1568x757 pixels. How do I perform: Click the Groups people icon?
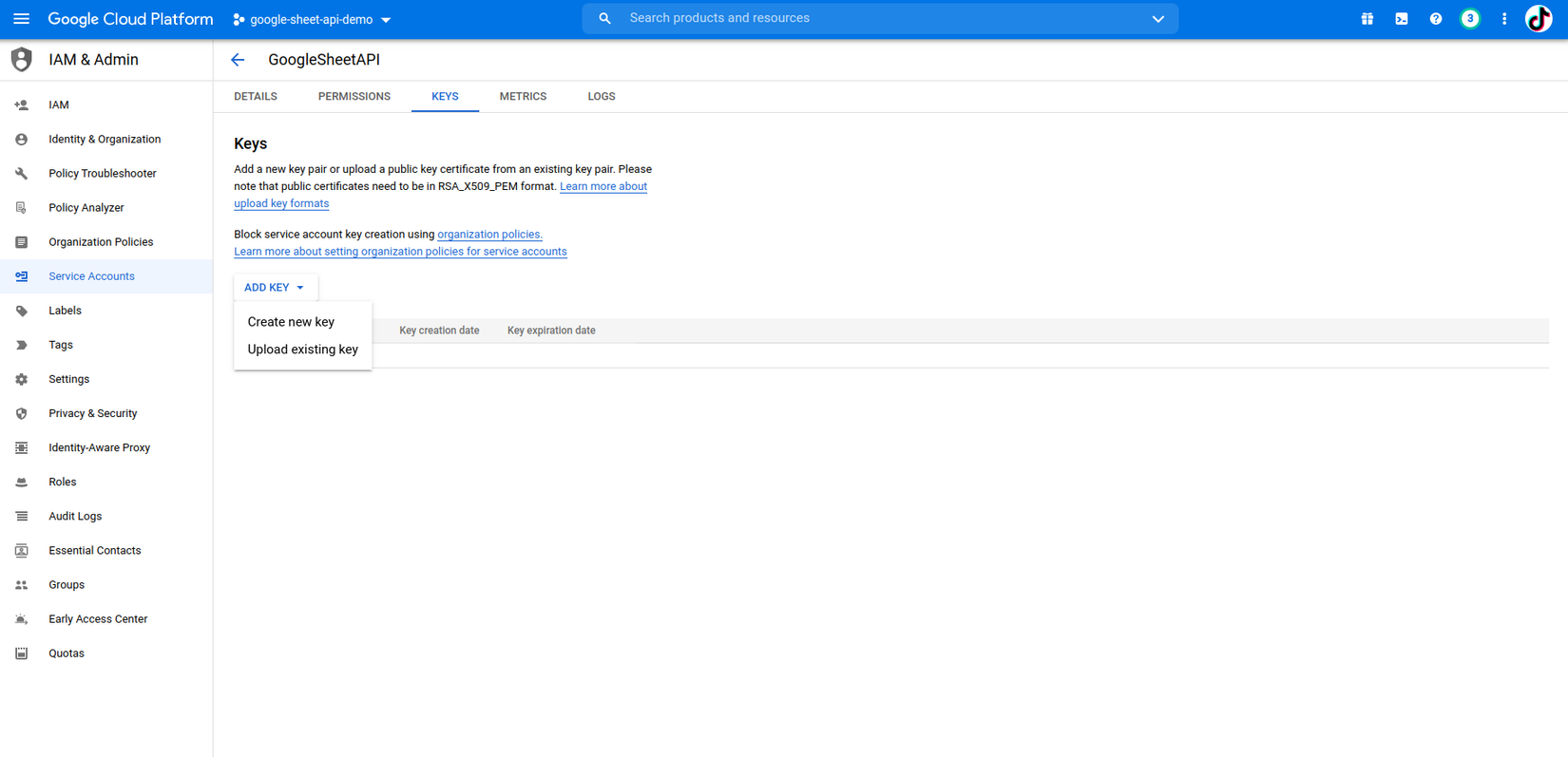(x=21, y=585)
